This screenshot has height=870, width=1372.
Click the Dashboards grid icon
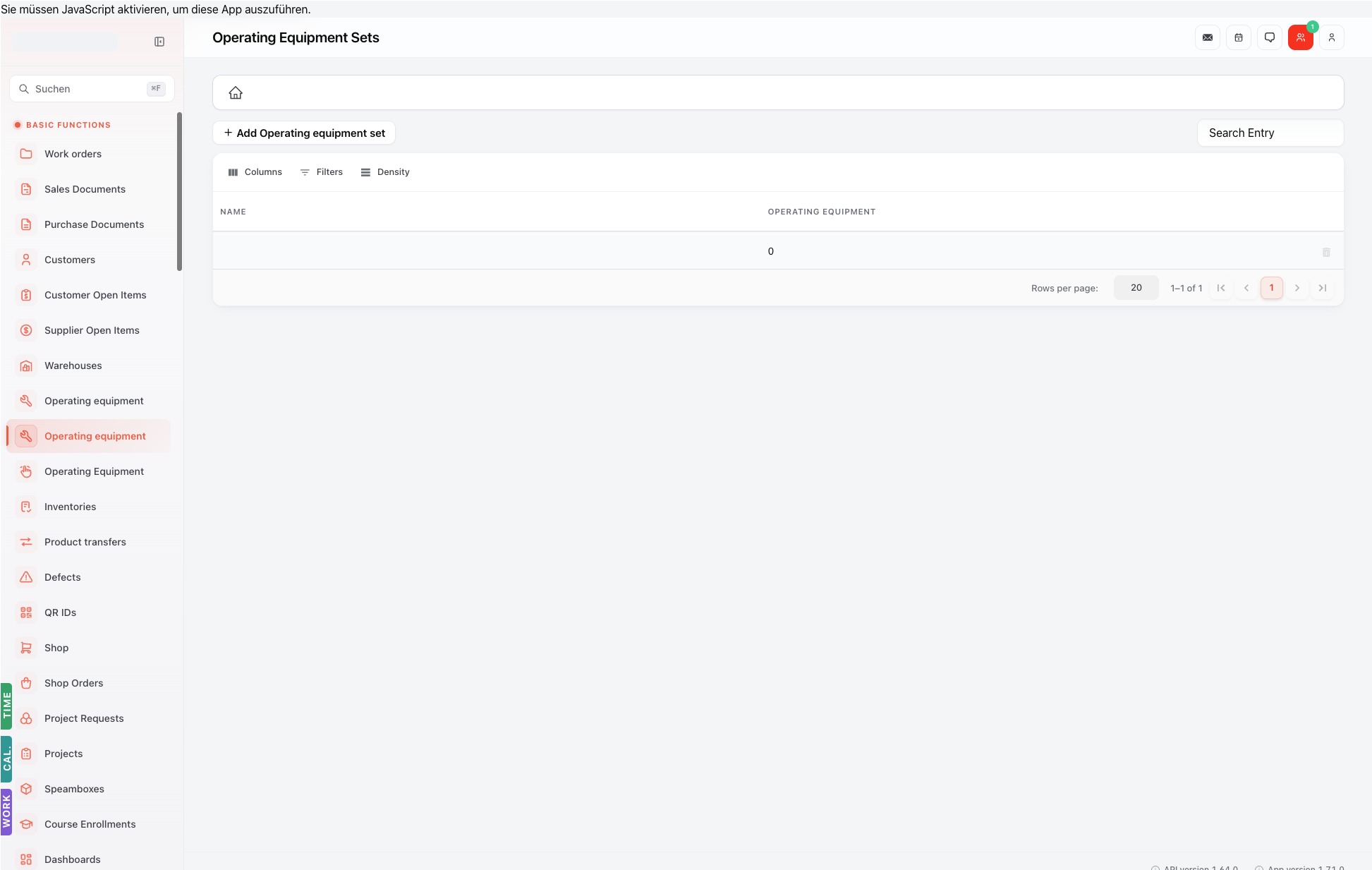[26, 859]
